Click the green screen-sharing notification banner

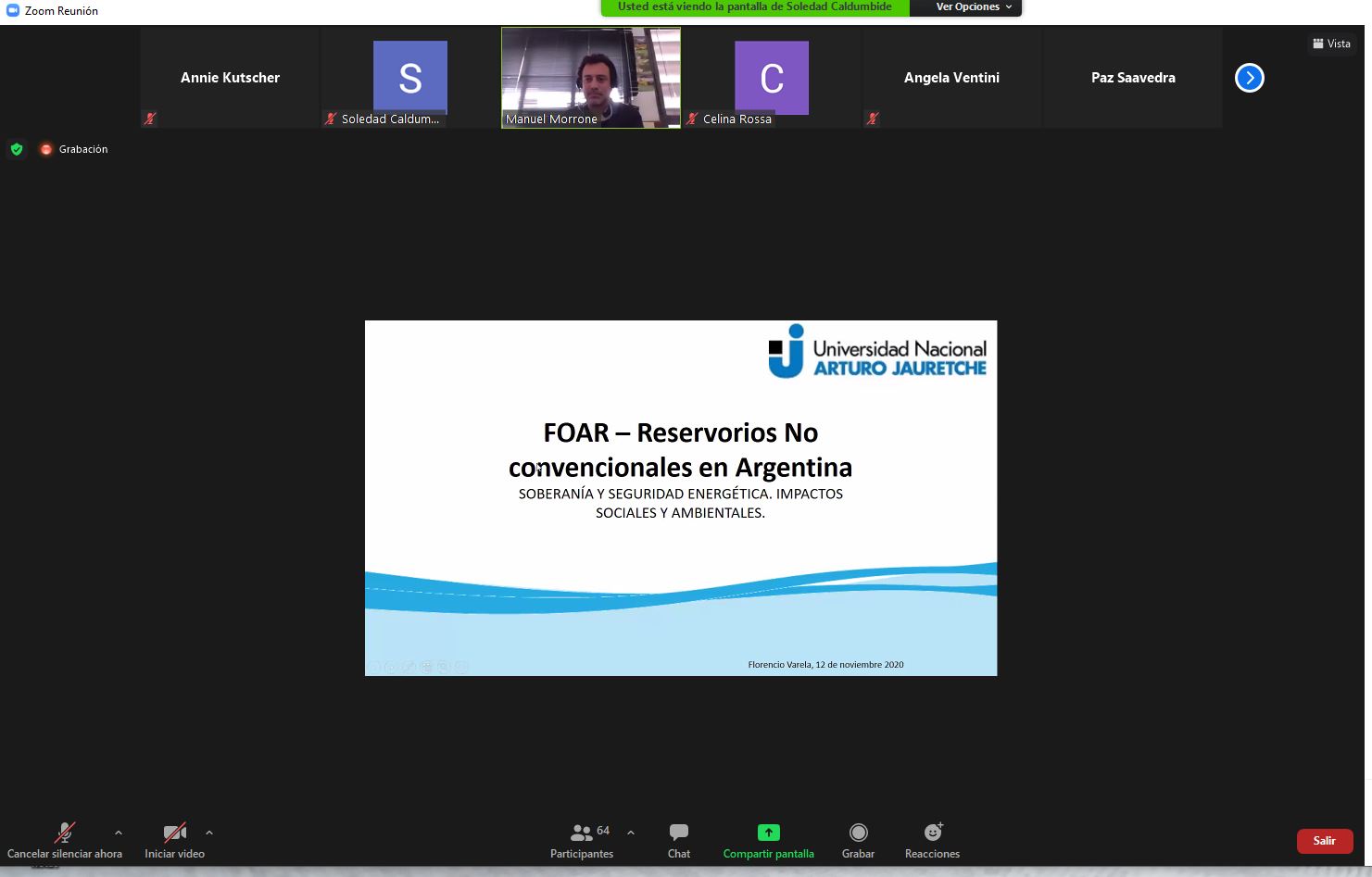coord(754,7)
